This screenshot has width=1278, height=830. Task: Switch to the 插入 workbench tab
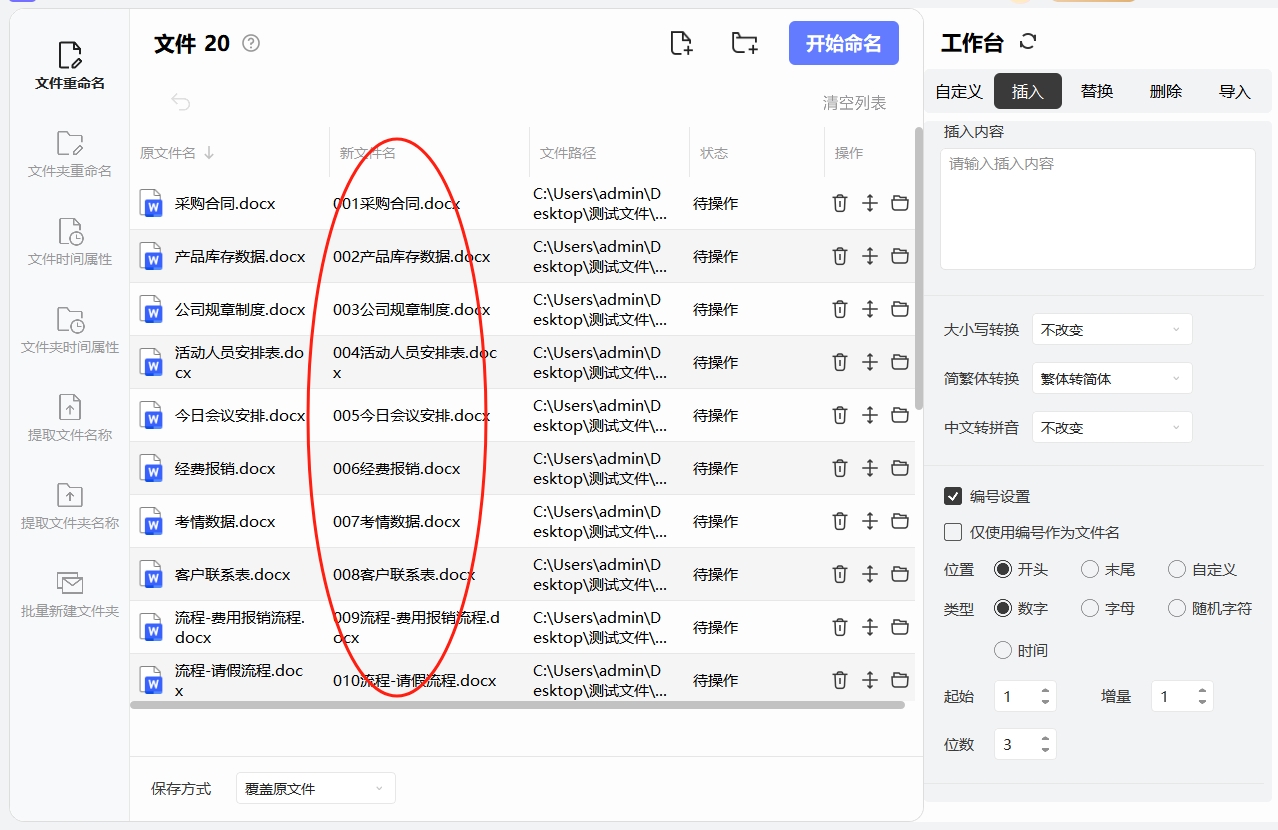[x=1028, y=91]
